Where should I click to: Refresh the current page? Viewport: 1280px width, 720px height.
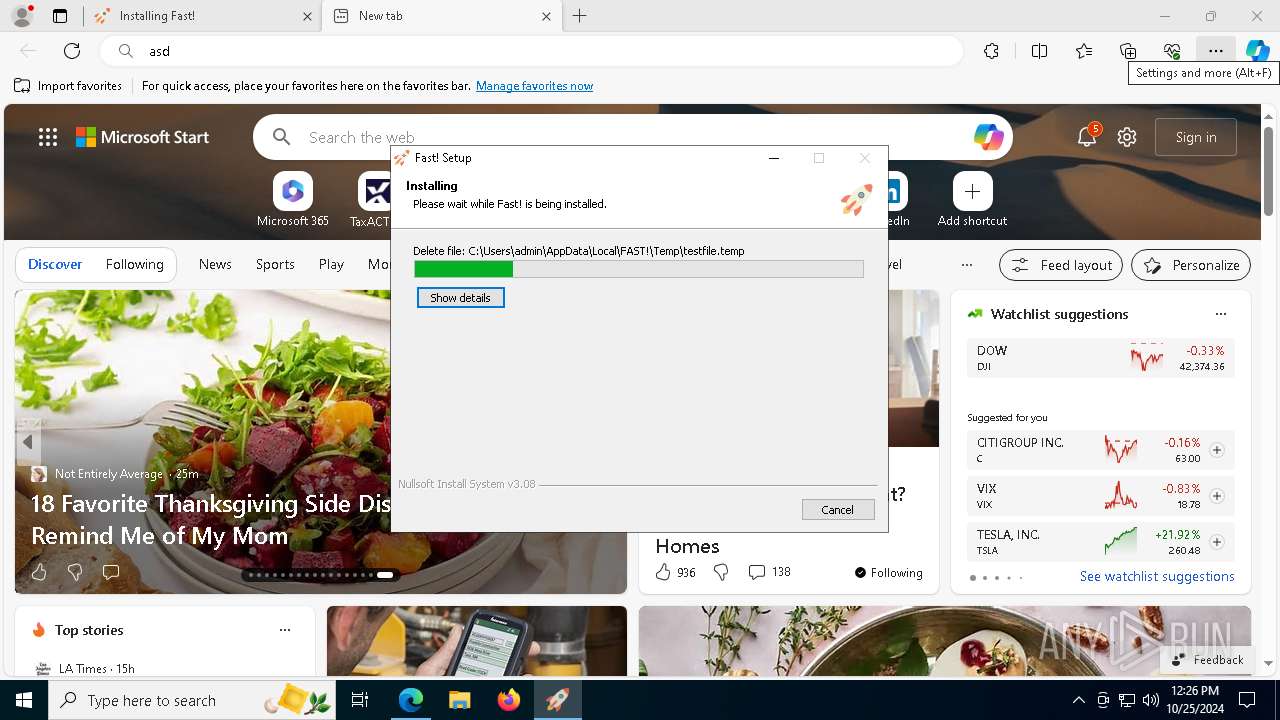click(72, 51)
